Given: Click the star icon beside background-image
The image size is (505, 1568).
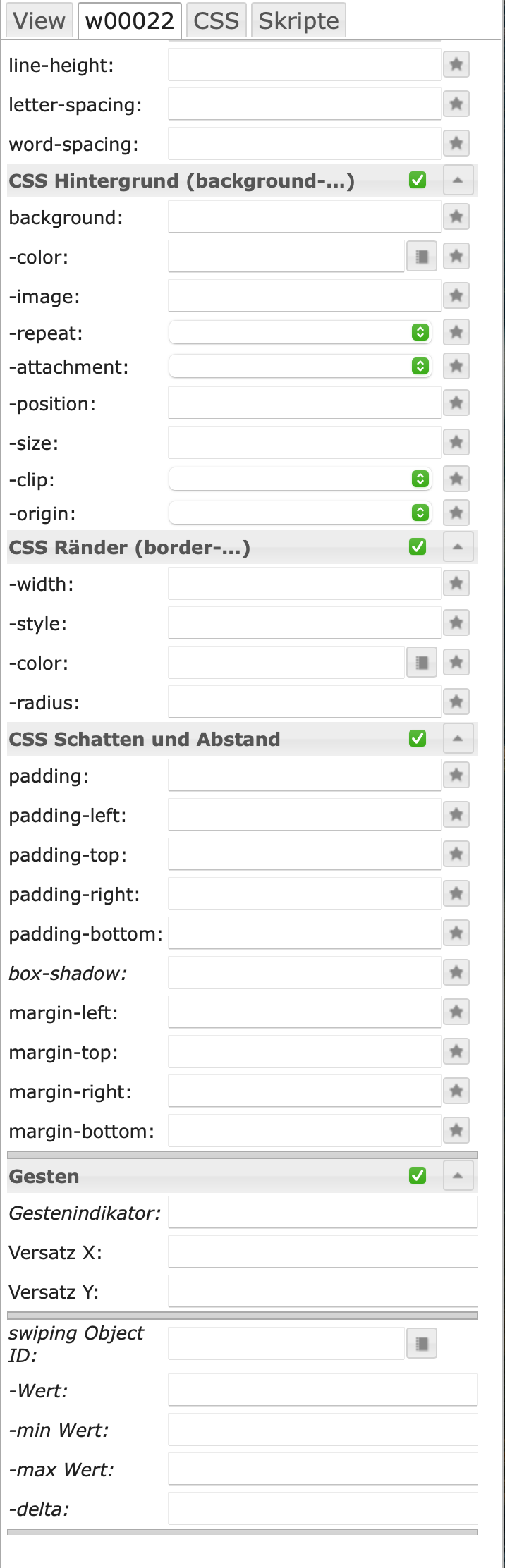Looking at the screenshot, I should point(456,296).
